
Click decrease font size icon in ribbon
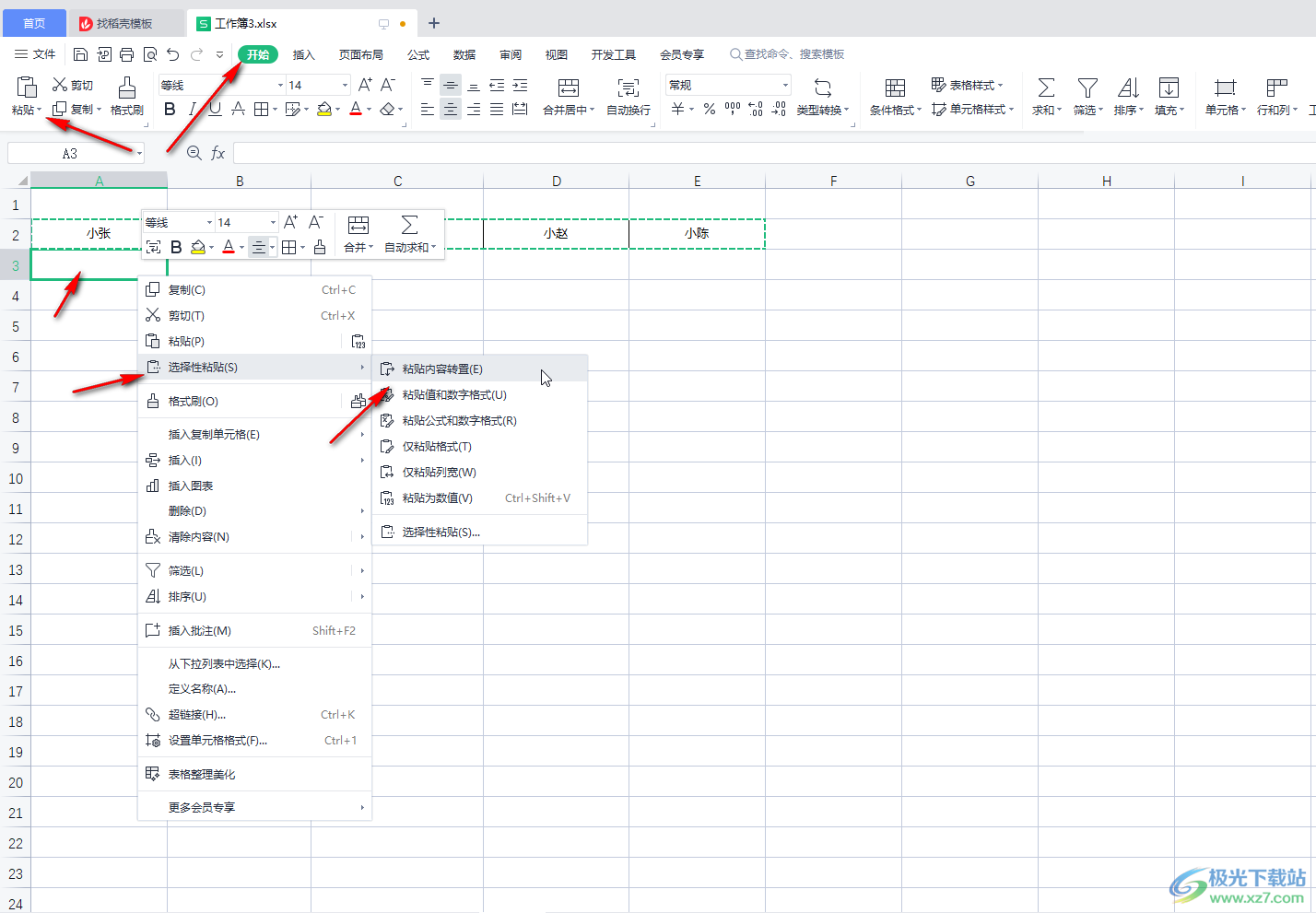pos(388,85)
